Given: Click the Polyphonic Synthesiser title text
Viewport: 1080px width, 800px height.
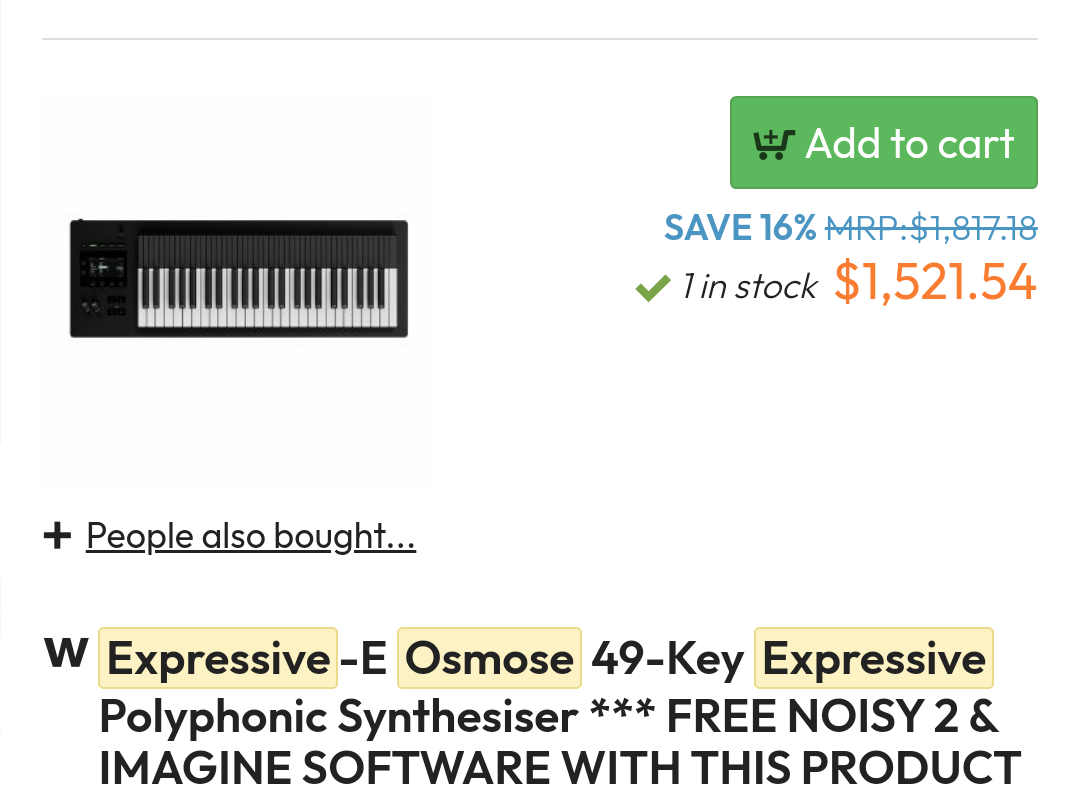Looking at the screenshot, I should click(x=338, y=716).
